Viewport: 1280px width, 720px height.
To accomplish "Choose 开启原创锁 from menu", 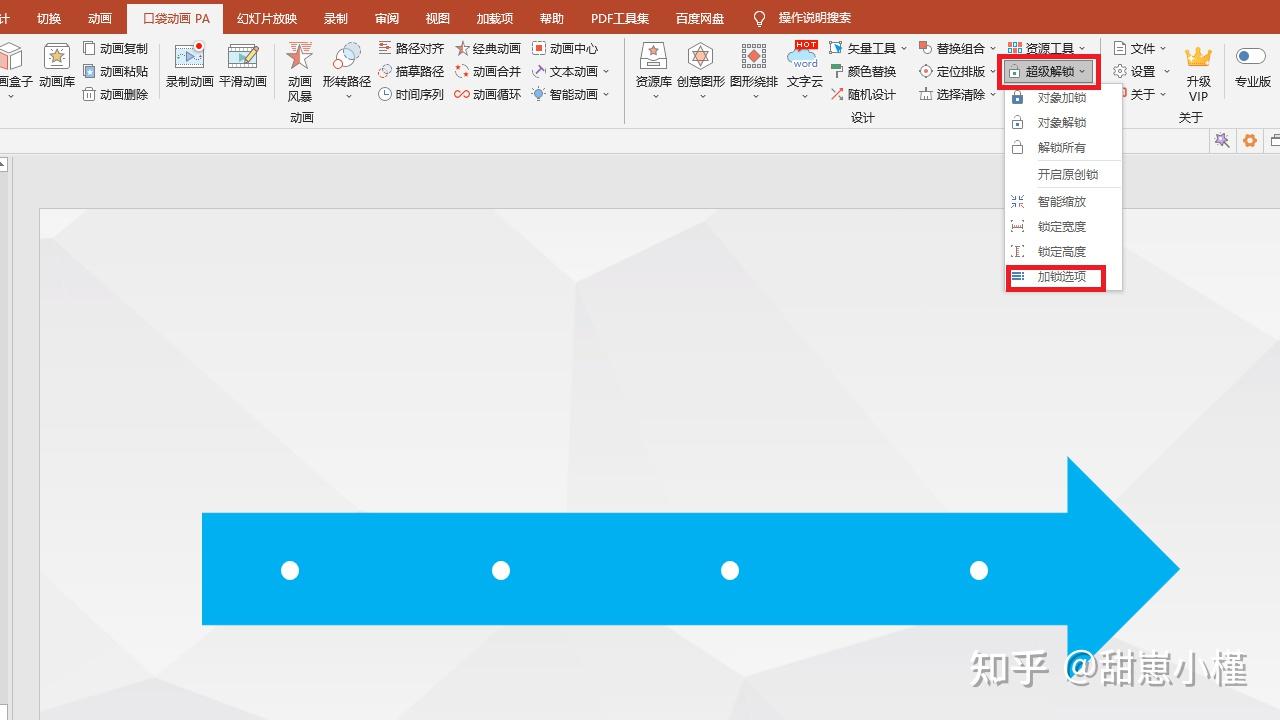I will 1063,174.
